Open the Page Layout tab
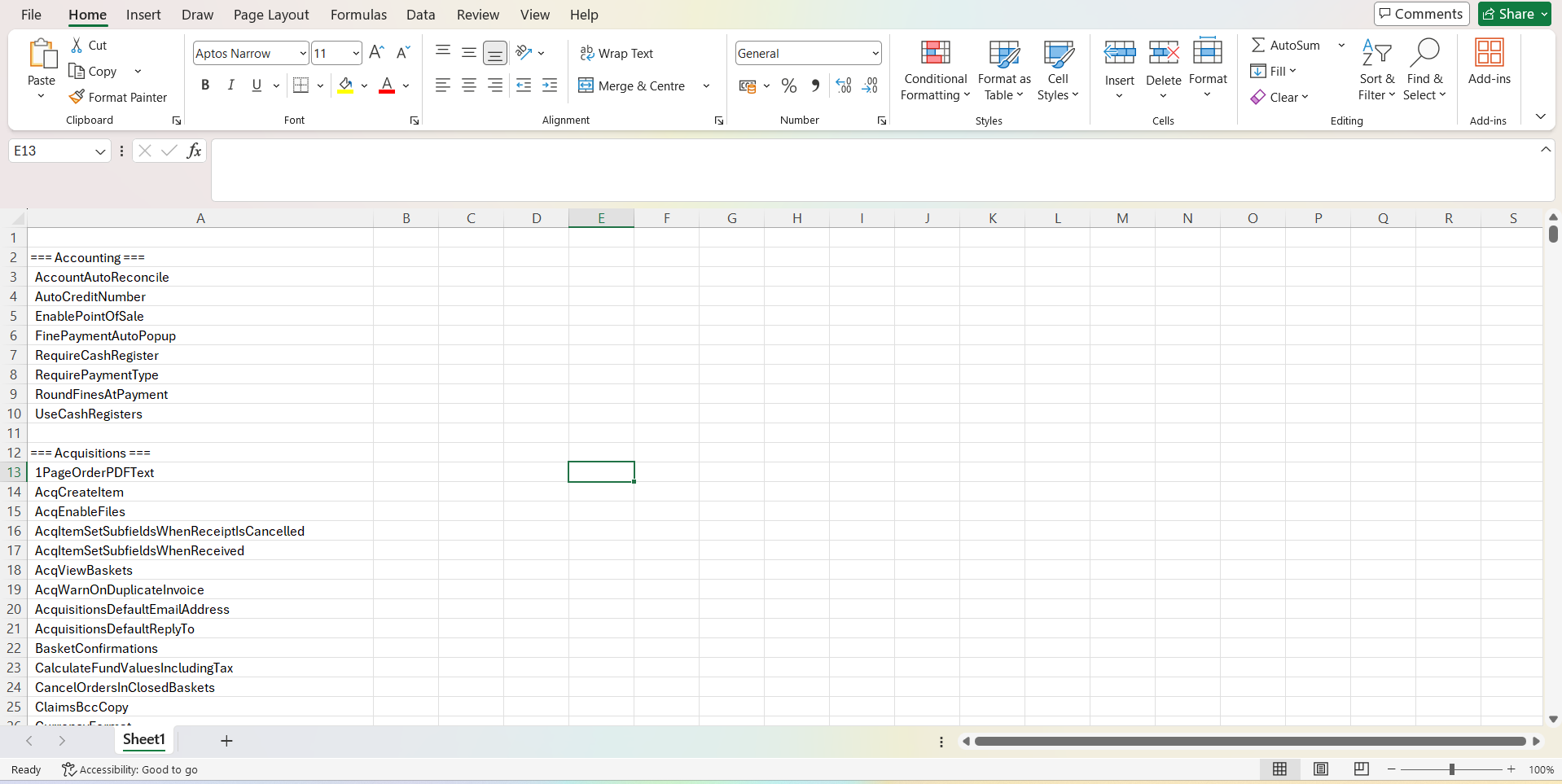Viewport: 1562px width, 784px height. pos(271,15)
